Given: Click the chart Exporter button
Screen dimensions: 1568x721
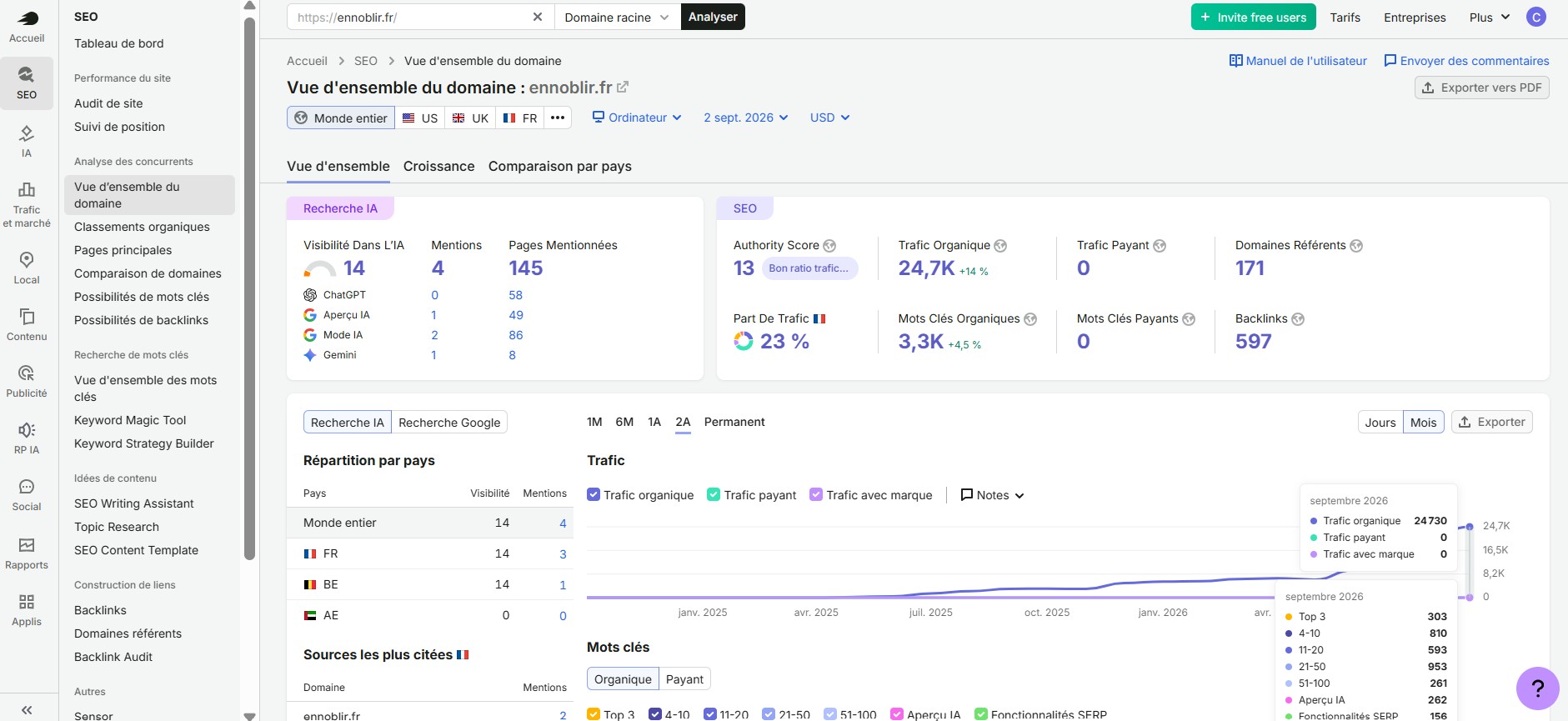Looking at the screenshot, I should [1491, 422].
